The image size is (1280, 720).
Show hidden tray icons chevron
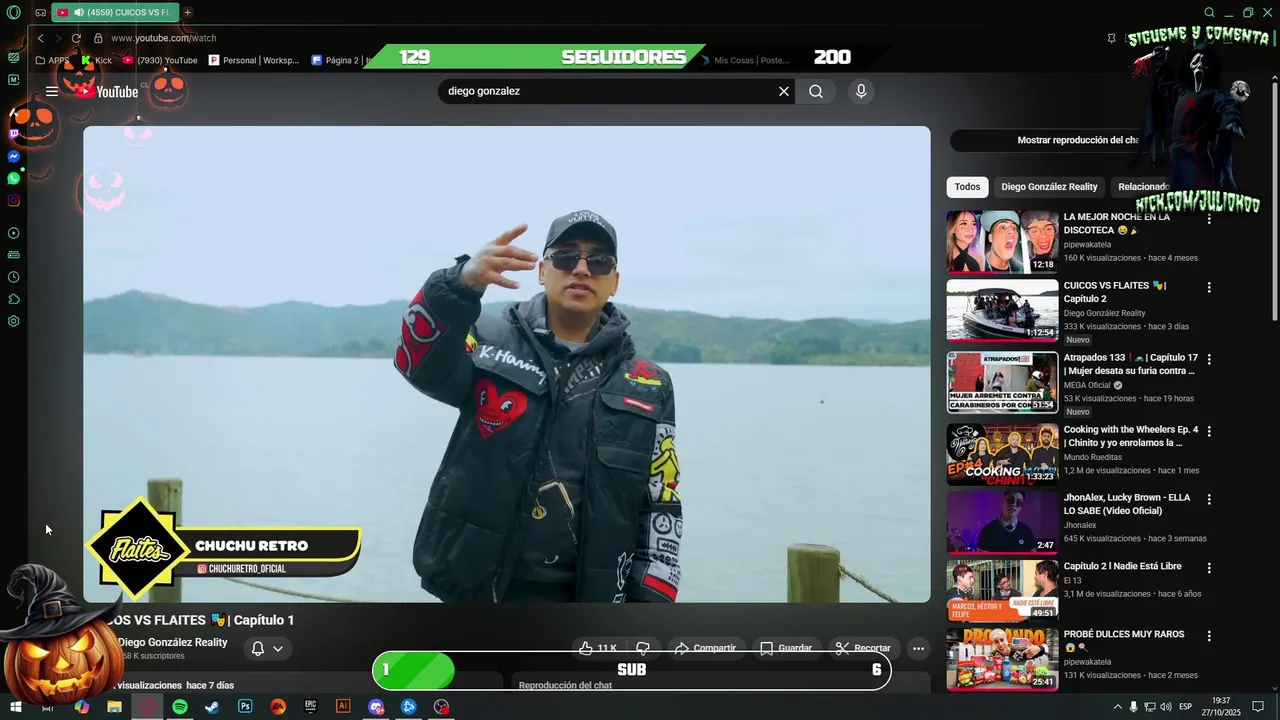coord(1117,707)
